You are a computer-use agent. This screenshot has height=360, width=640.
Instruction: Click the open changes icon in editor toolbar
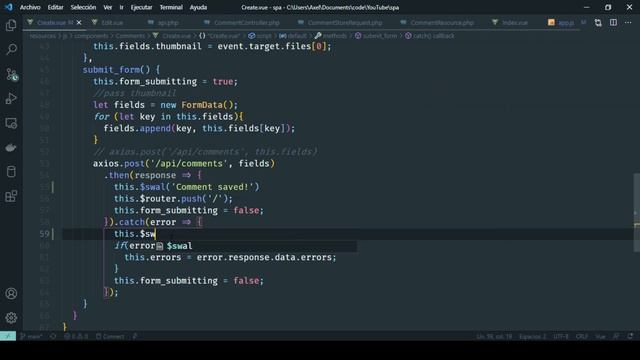point(598,23)
